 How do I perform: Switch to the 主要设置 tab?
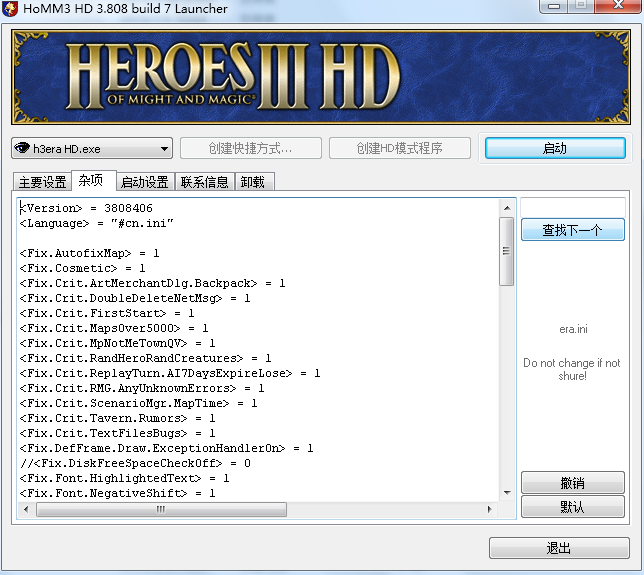(42, 182)
